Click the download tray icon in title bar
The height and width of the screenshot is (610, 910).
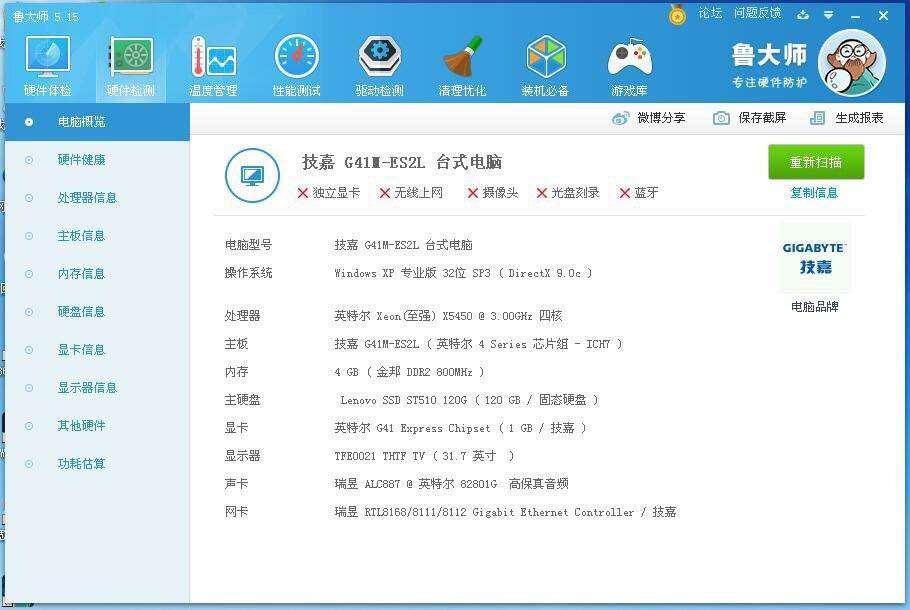click(803, 15)
